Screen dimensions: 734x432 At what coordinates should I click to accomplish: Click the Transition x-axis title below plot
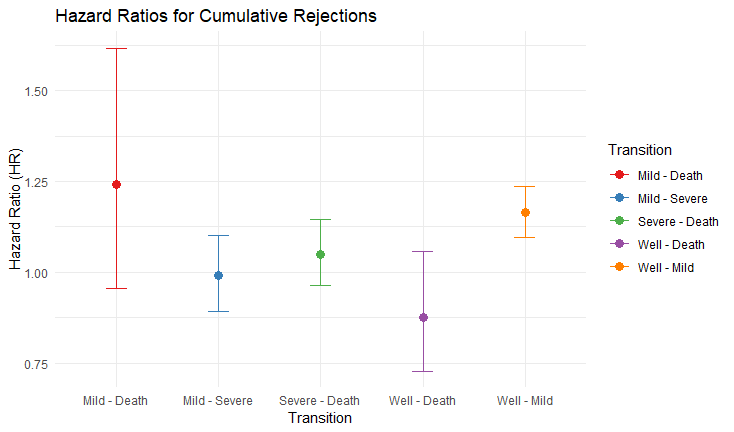pyautogui.click(x=319, y=419)
